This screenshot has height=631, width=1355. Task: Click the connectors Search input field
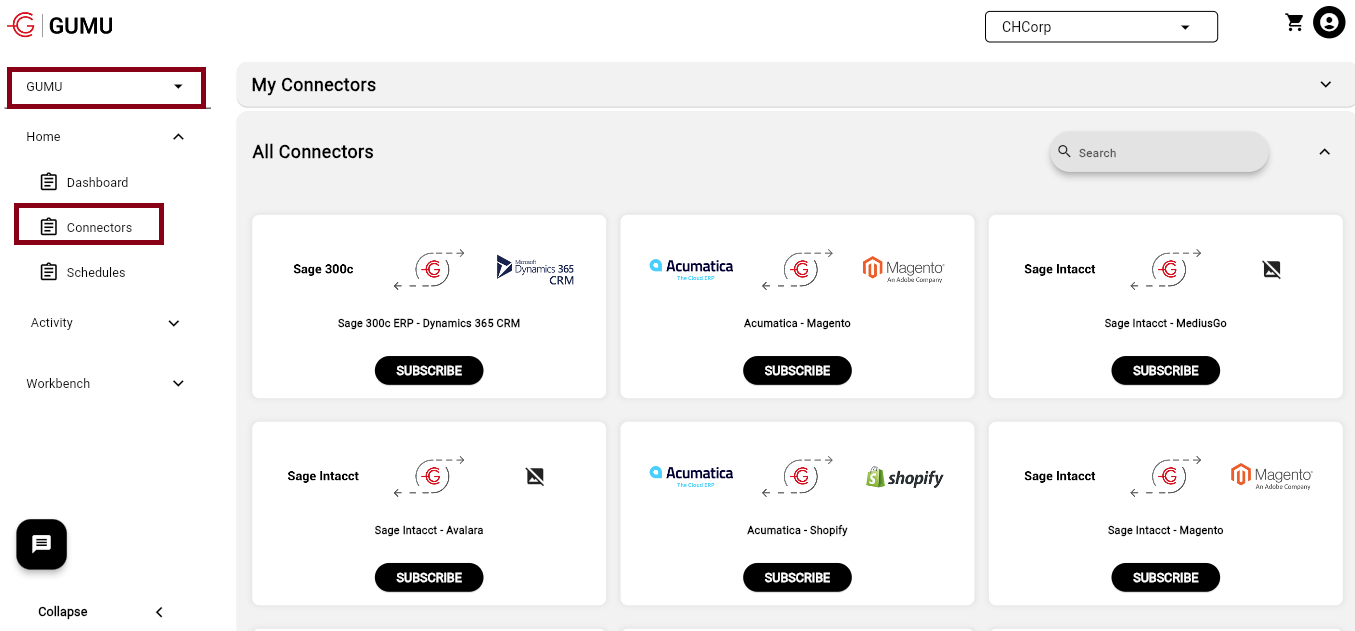tap(1165, 153)
